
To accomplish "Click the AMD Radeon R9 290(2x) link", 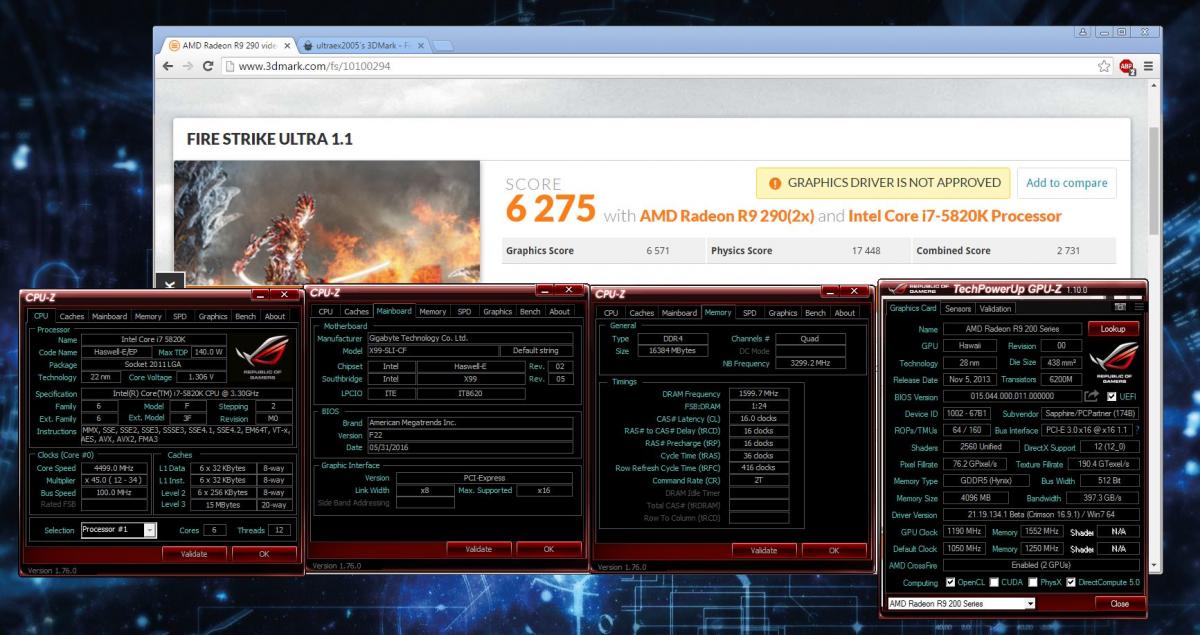I will click(x=727, y=216).
